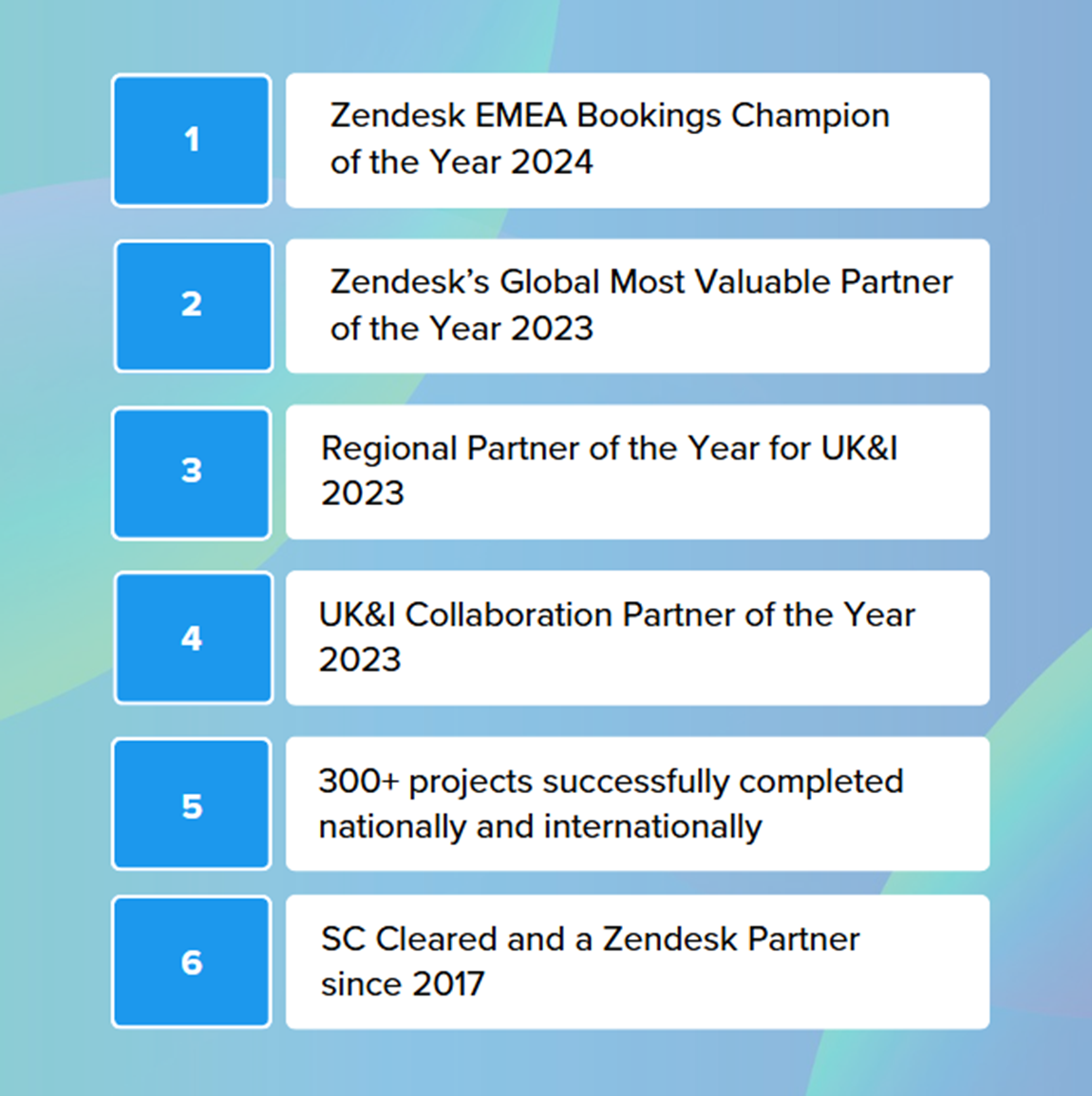Image resolution: width=1092 pixels, height=1096 pixels.
Task: Click the 'SC Cleared and a Zendesk Partner' line
Action: [590, 938]
